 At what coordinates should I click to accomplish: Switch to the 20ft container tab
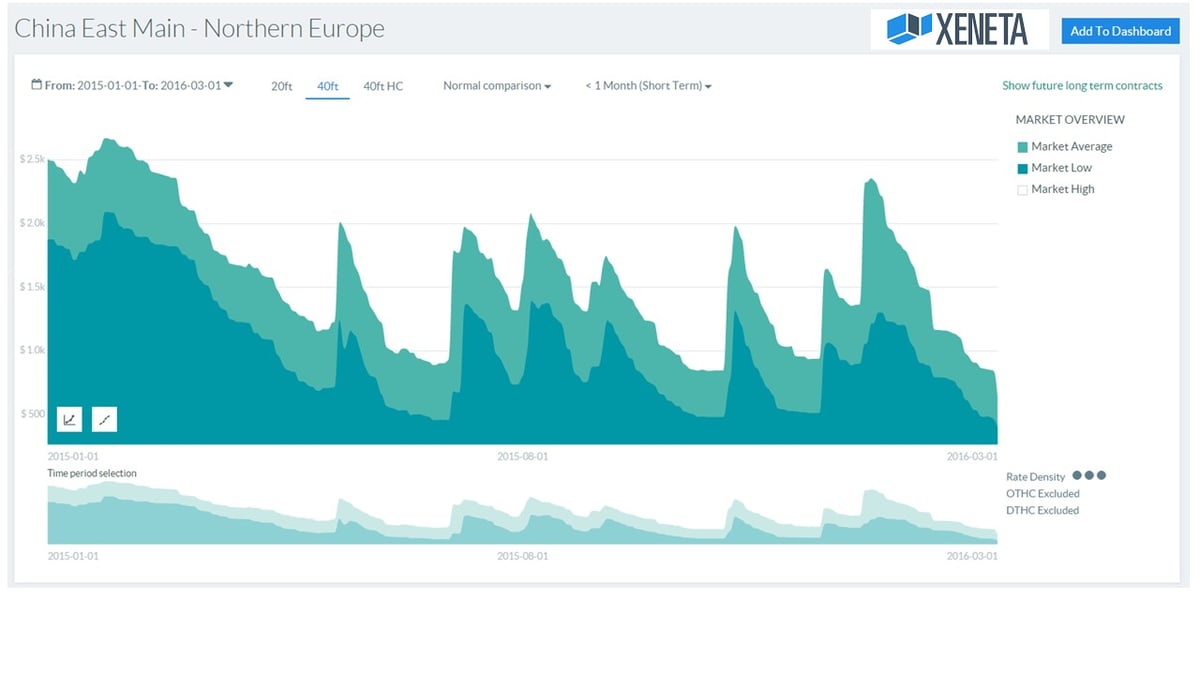coord(281,86)
